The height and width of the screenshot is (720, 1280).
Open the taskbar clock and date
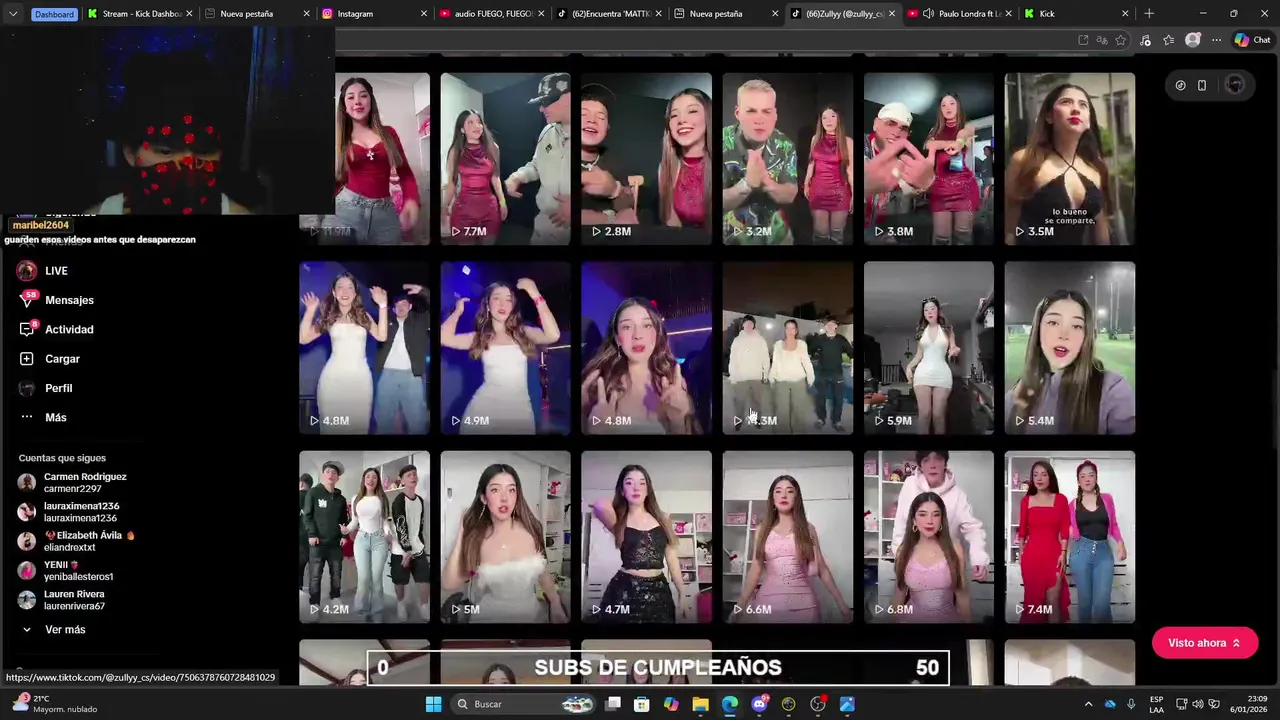coord(1250,704)
